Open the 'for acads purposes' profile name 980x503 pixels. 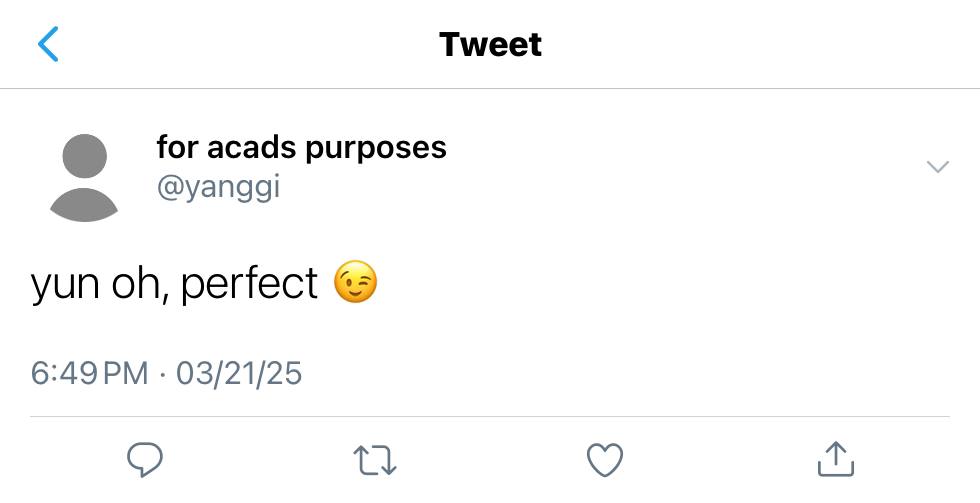301,147
